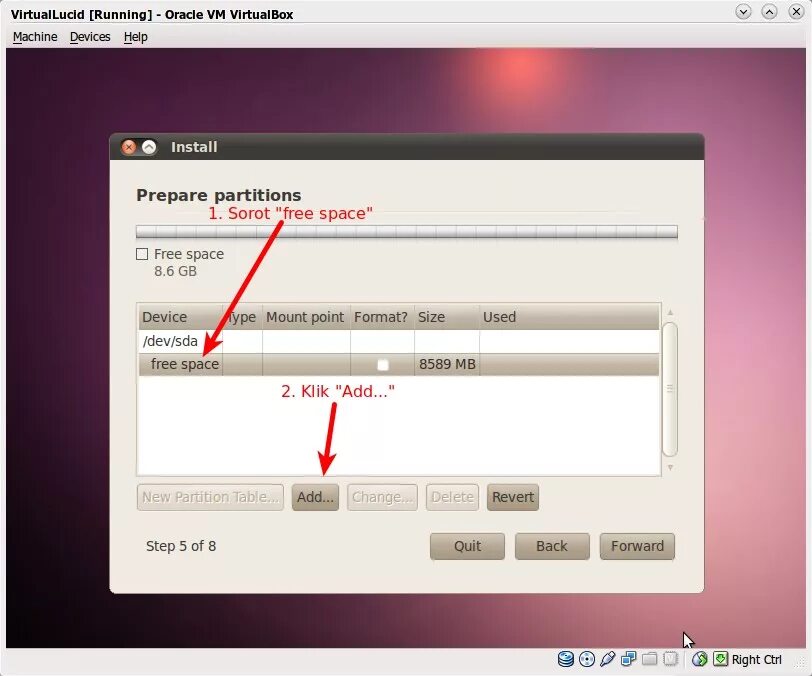Click the Size column header

[x=447, y=317]
